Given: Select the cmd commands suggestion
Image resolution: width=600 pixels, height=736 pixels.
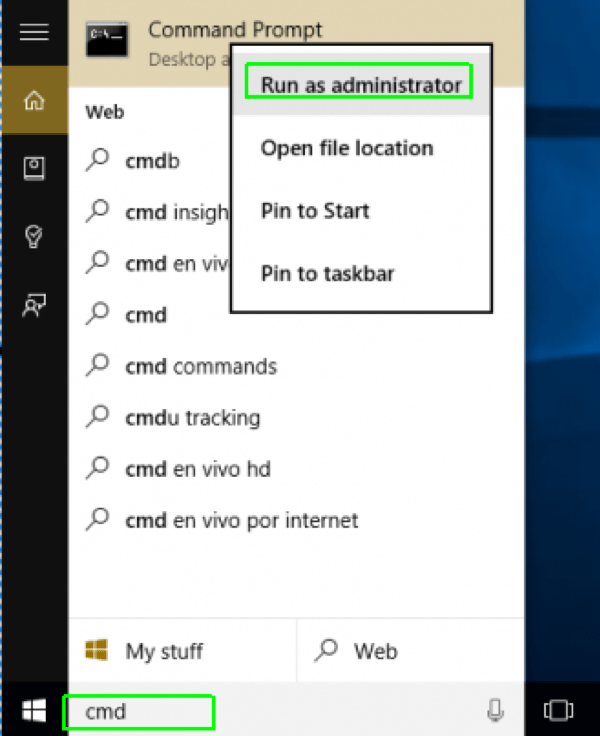Looking at the screenshot, I should coord(200,366).
